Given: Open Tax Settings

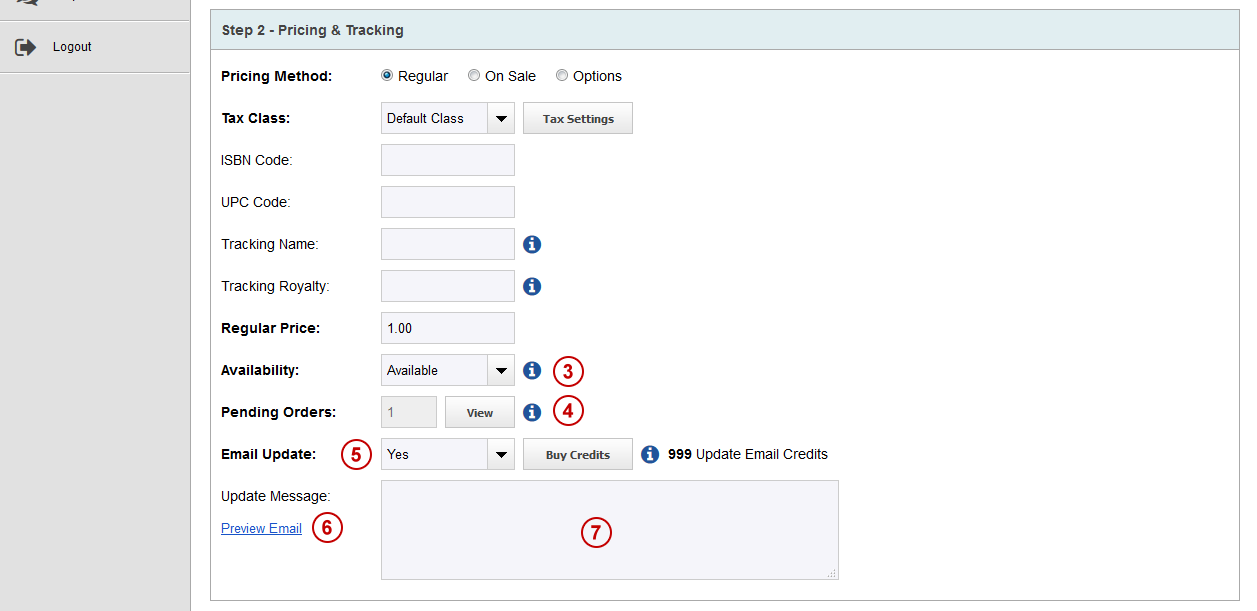Looking at the screenshot, I should pos(578,118).
